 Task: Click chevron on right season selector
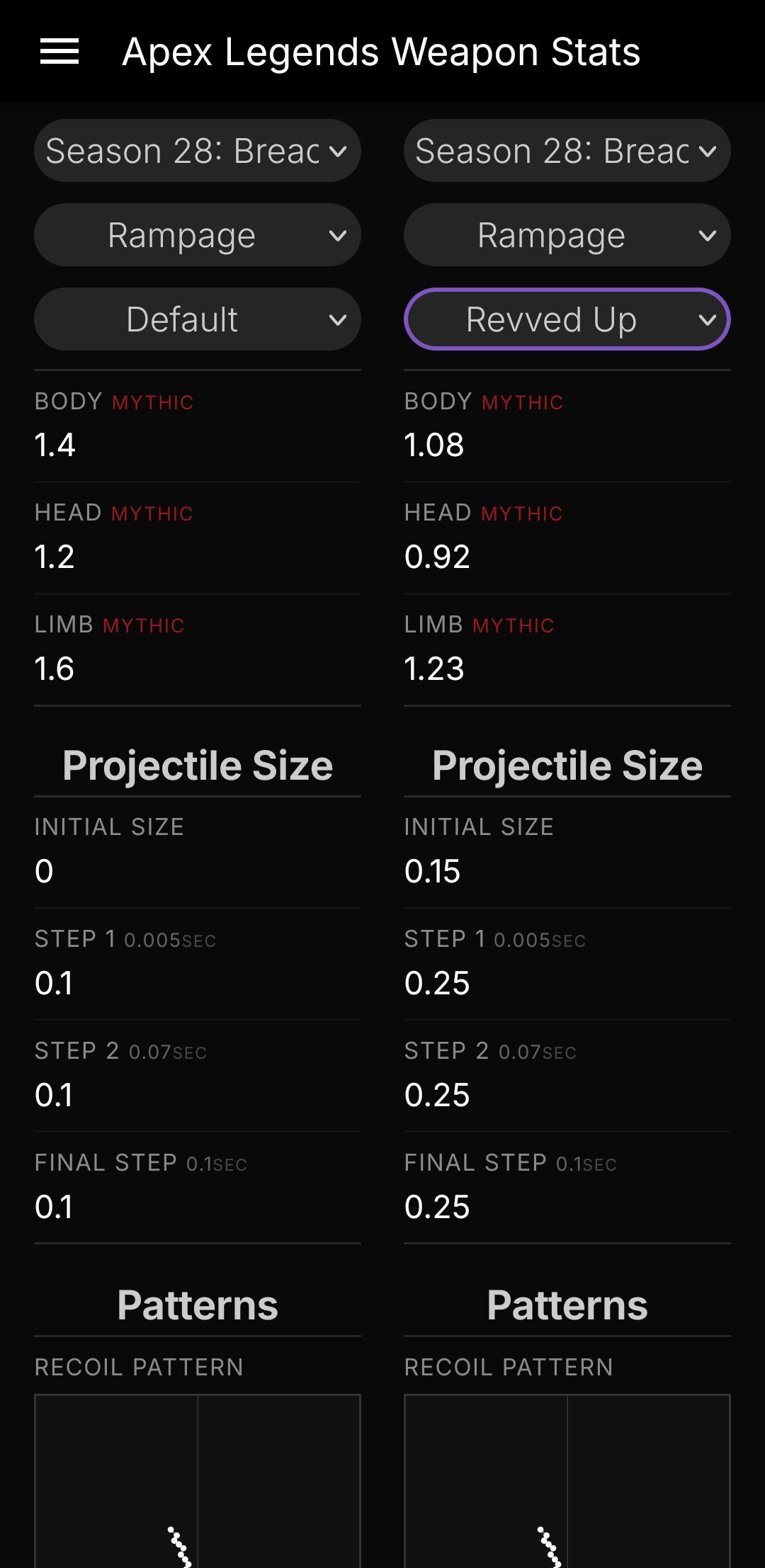[x=708, y=152]
